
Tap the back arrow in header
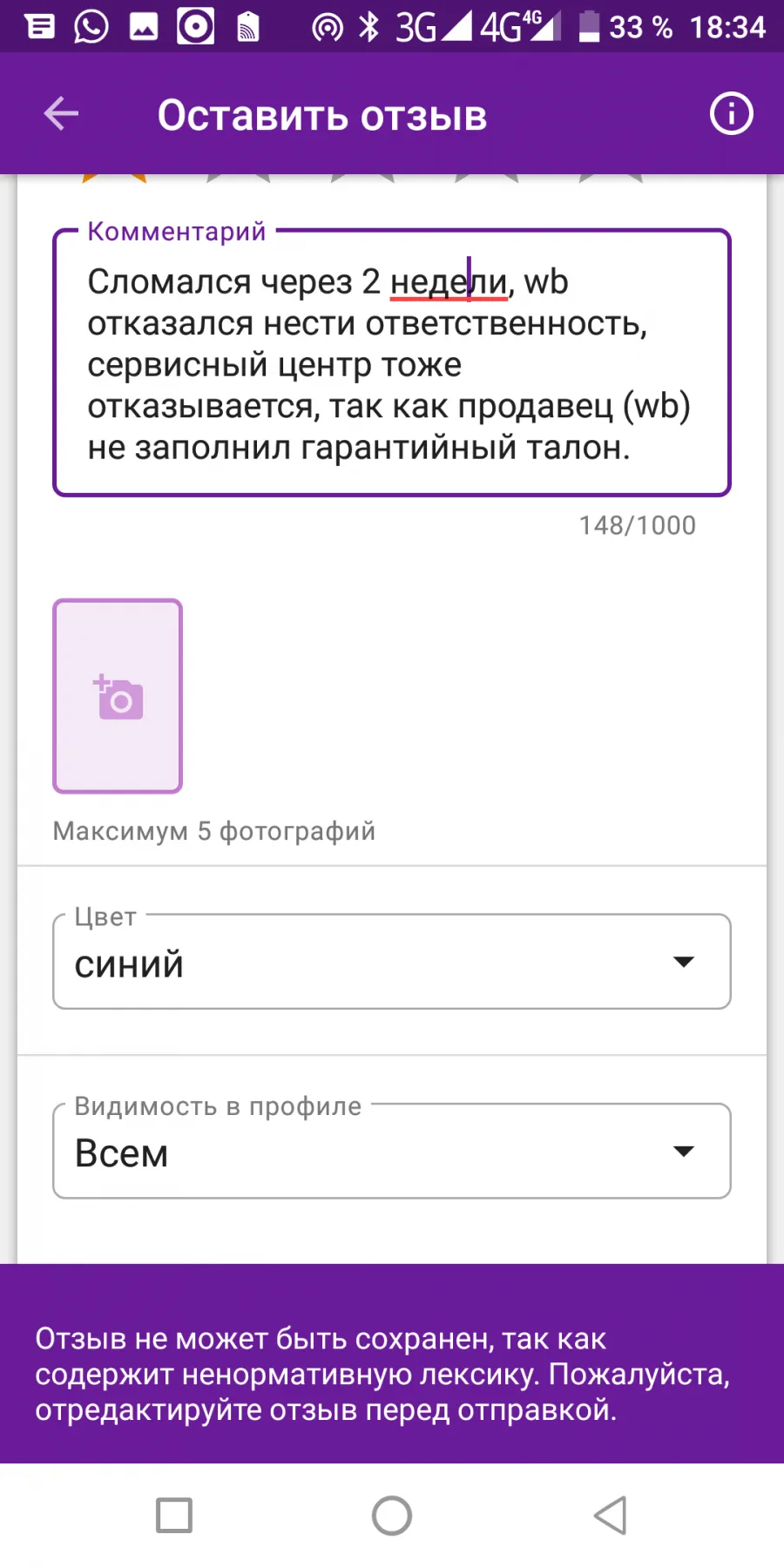click(61, 114)
